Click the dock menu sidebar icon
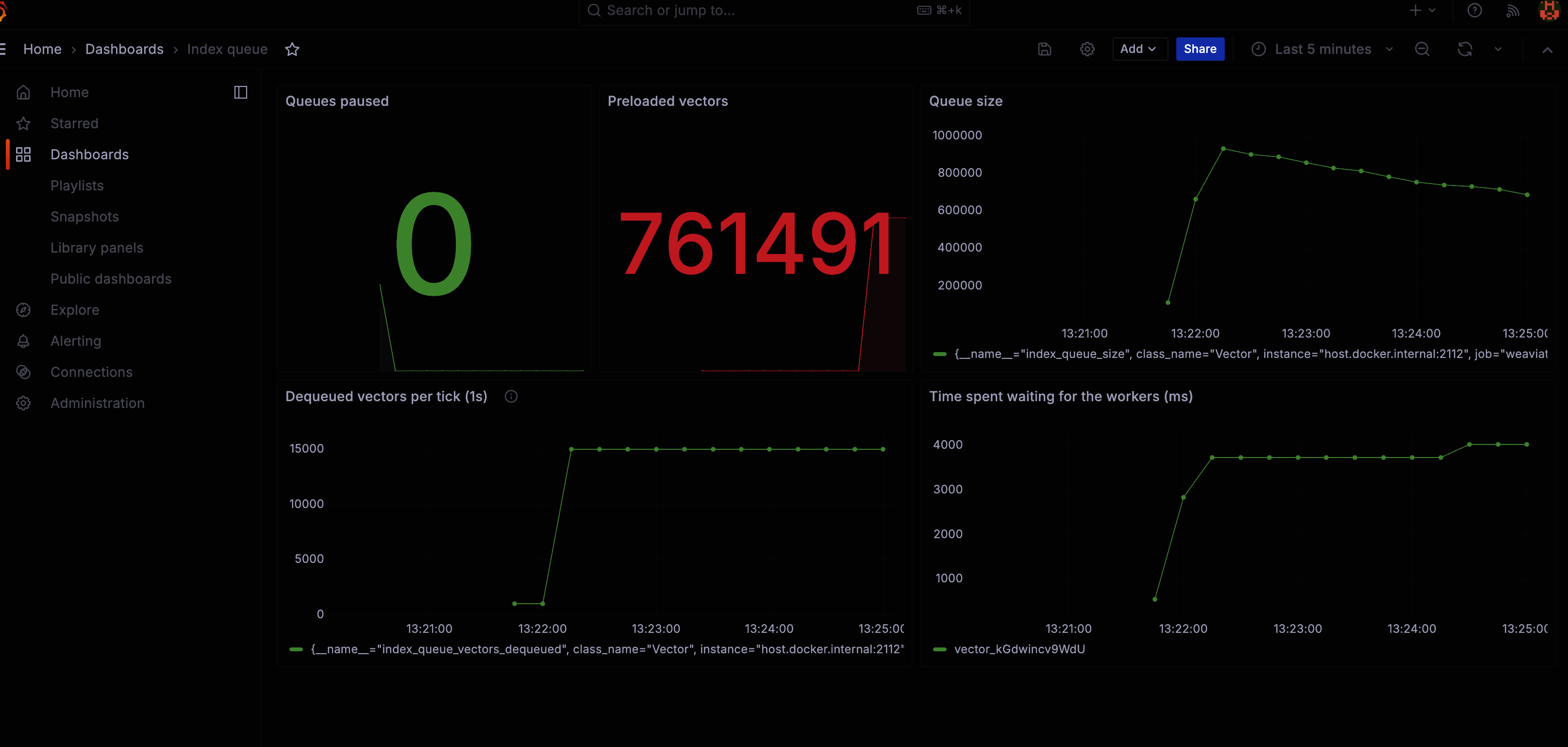This screenshot has height=747, width=1568. point(240,92)
